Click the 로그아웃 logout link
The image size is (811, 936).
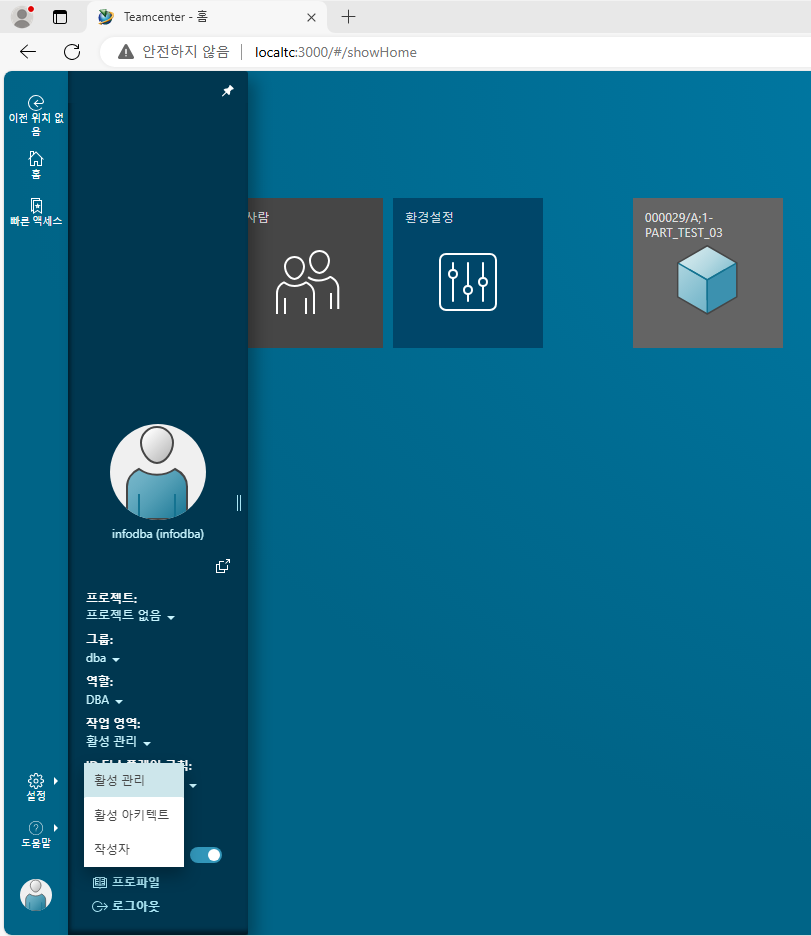pos(134,906)
